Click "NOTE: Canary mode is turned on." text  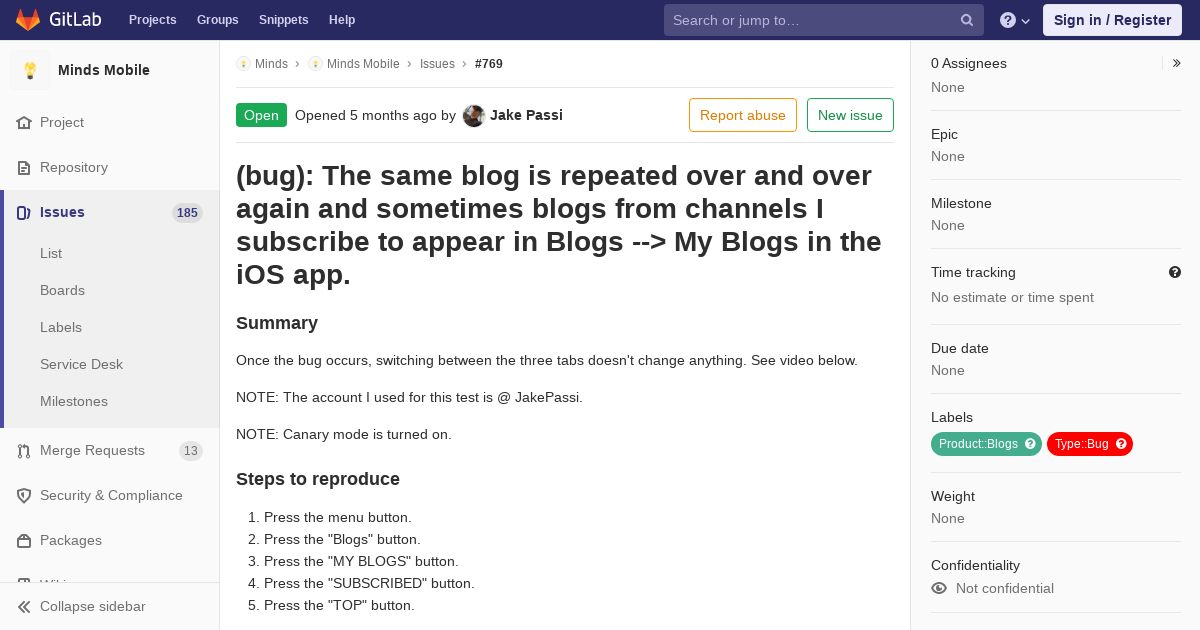pyautogui.click(x=344, y=434)
